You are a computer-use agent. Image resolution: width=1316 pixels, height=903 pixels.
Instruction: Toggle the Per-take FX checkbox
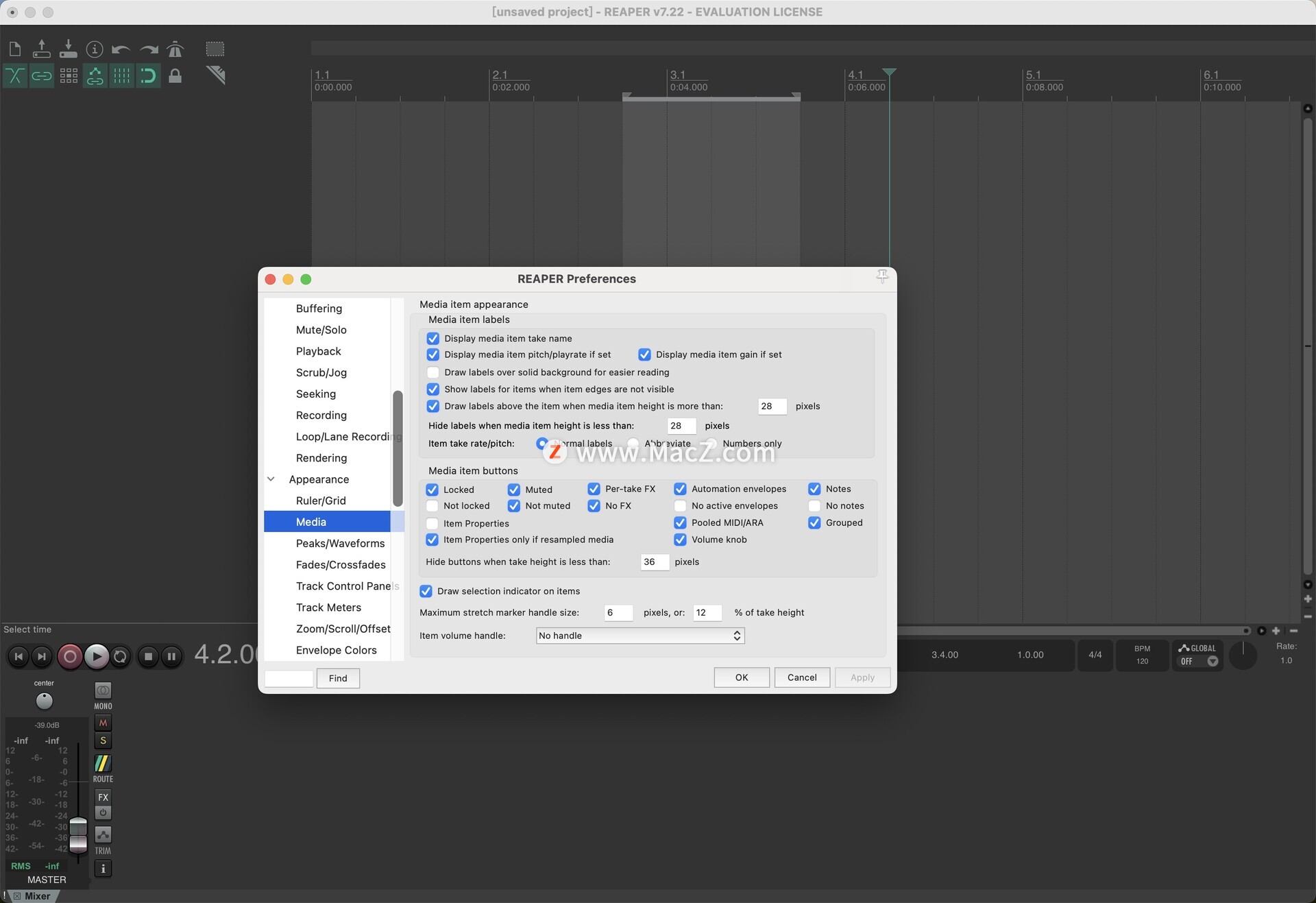[x=594, y=489]
